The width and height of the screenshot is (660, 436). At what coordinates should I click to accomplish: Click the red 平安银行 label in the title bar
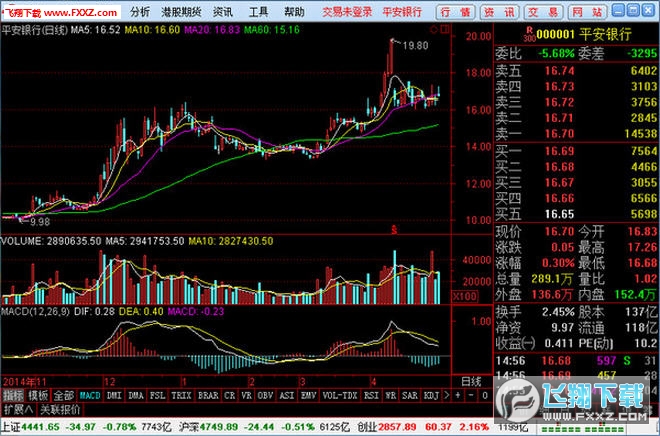pos(402,12)
